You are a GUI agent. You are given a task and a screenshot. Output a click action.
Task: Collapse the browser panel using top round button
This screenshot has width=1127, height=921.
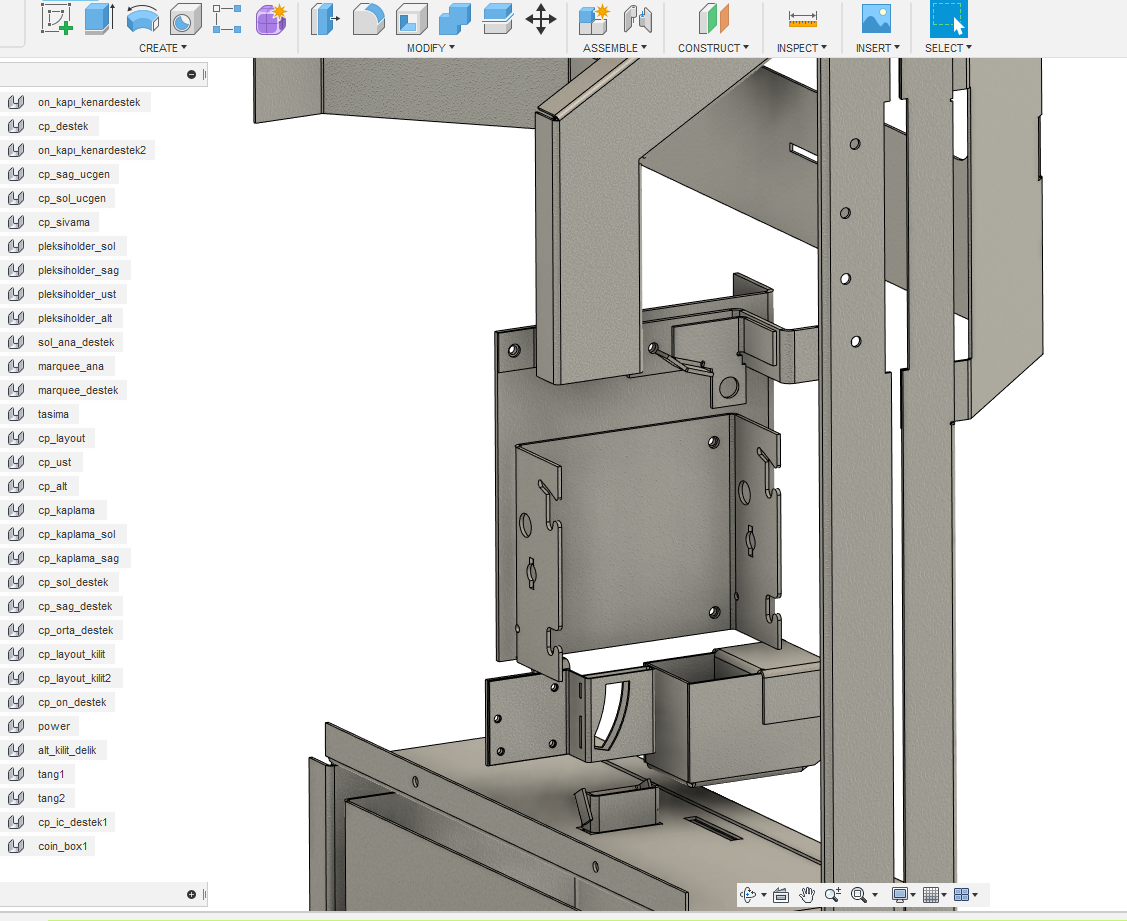coord(191,74)
